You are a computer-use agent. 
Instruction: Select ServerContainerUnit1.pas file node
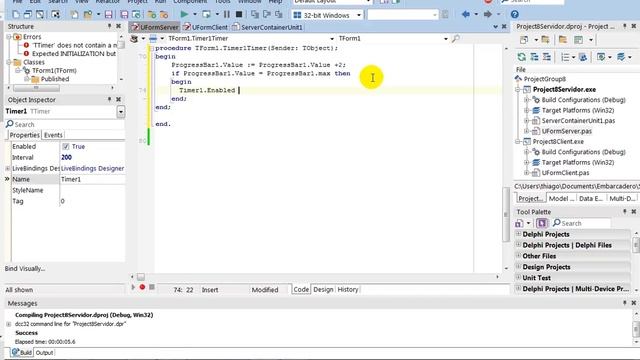(578, 121)
